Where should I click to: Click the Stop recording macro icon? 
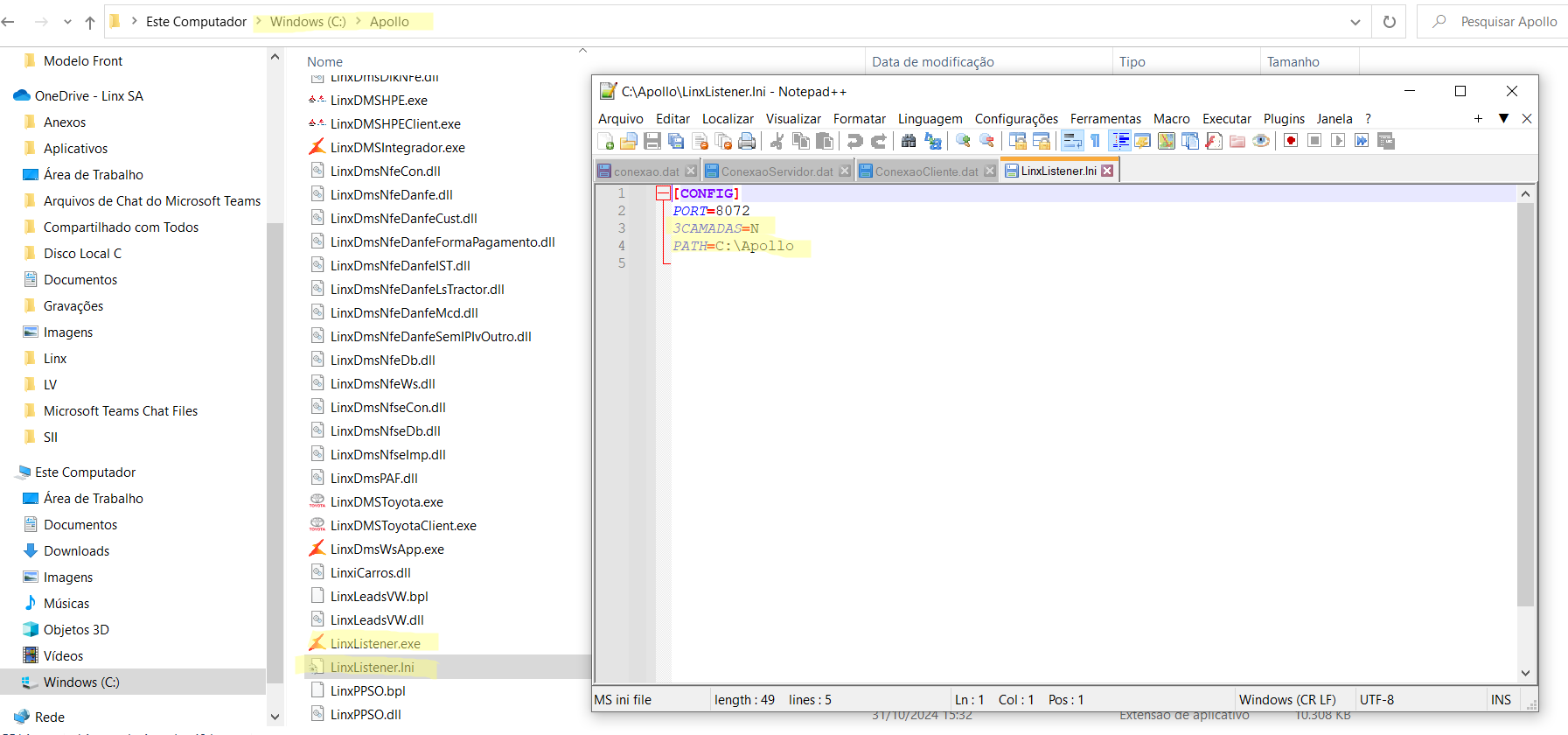[1314, 141]
